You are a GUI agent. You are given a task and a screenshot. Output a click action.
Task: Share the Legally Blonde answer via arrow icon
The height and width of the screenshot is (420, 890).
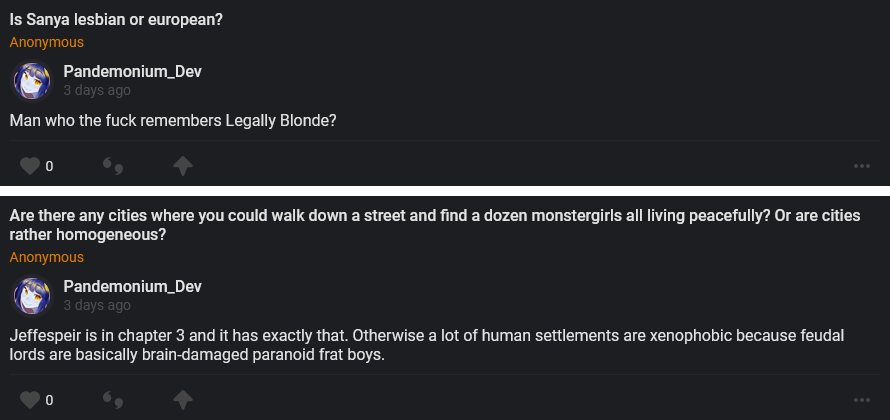click(x=183, y=166)
